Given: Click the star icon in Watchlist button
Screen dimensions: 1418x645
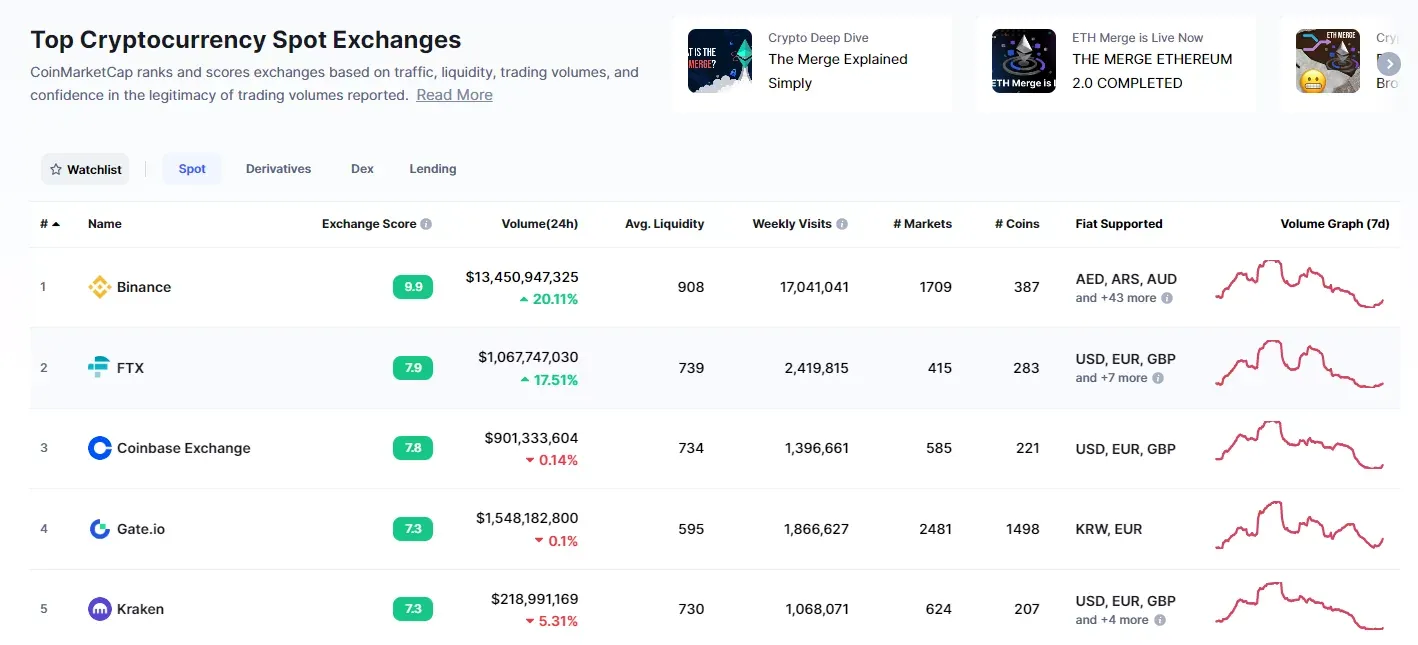Looking at the screenshot, I should point(56,169).
